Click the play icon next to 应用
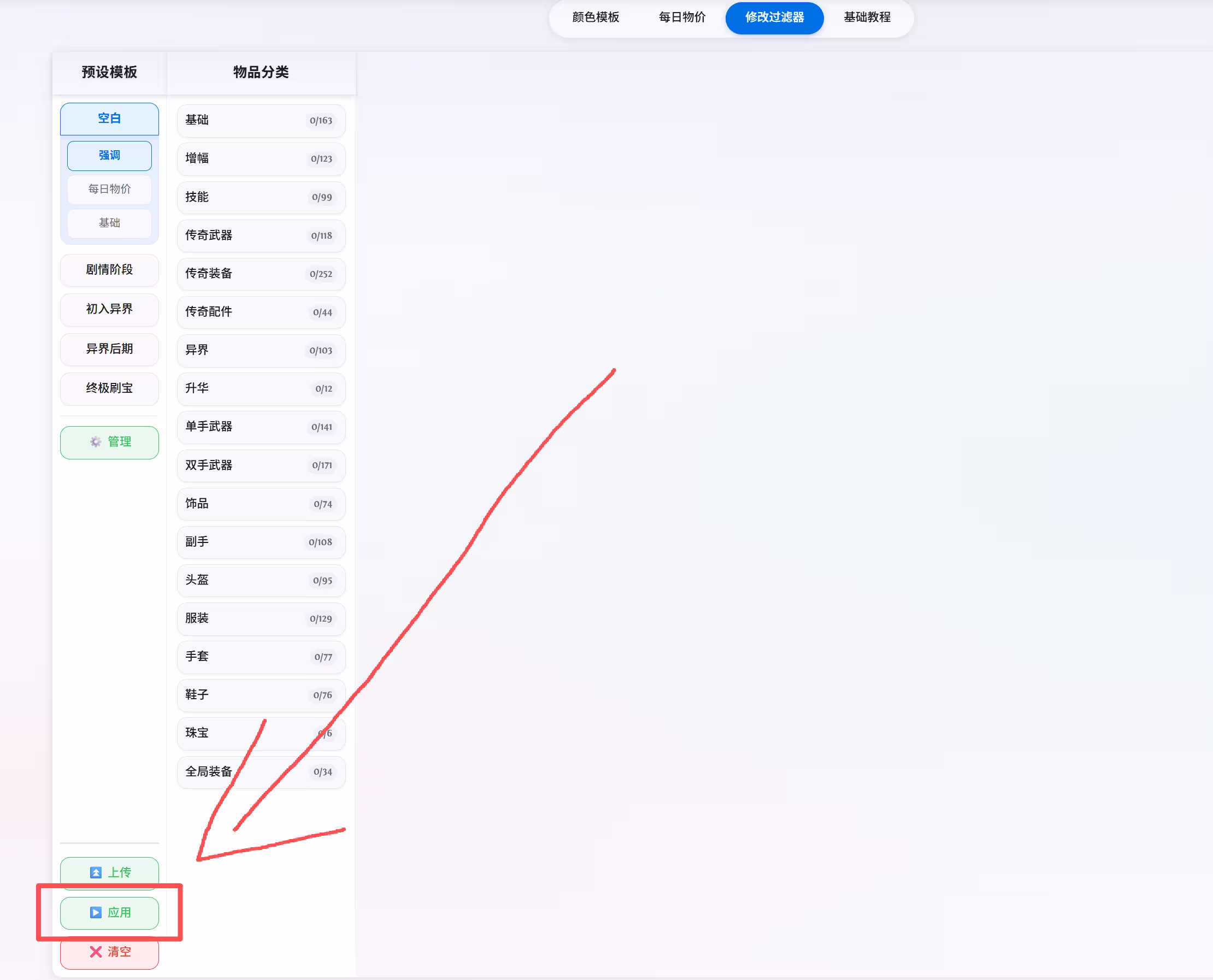 pos(96,913)
